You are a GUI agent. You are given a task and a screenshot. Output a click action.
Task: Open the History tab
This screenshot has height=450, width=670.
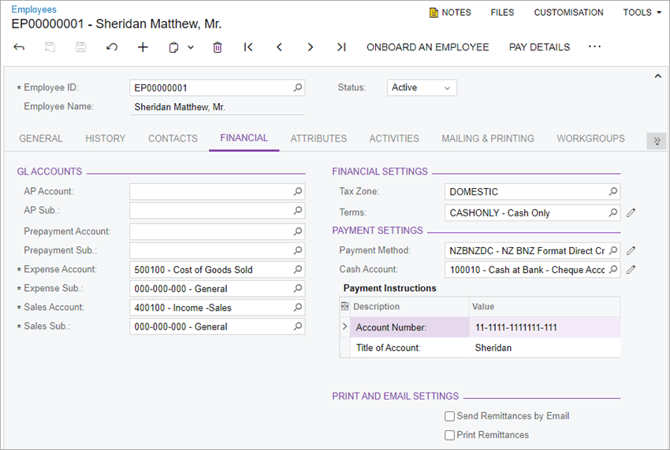[x=105, y=139]
